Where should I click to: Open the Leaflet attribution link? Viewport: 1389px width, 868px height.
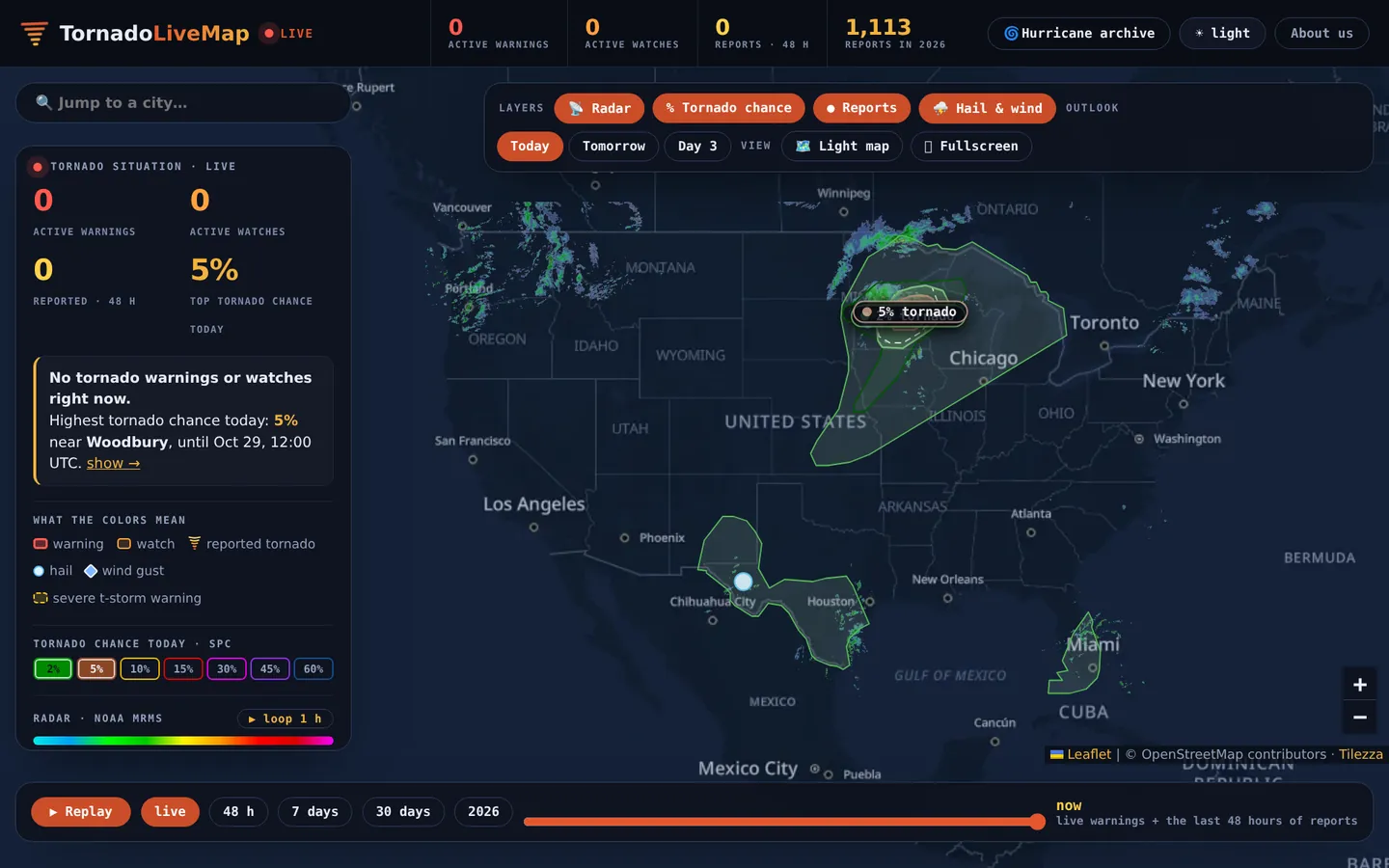[1080, 754]
